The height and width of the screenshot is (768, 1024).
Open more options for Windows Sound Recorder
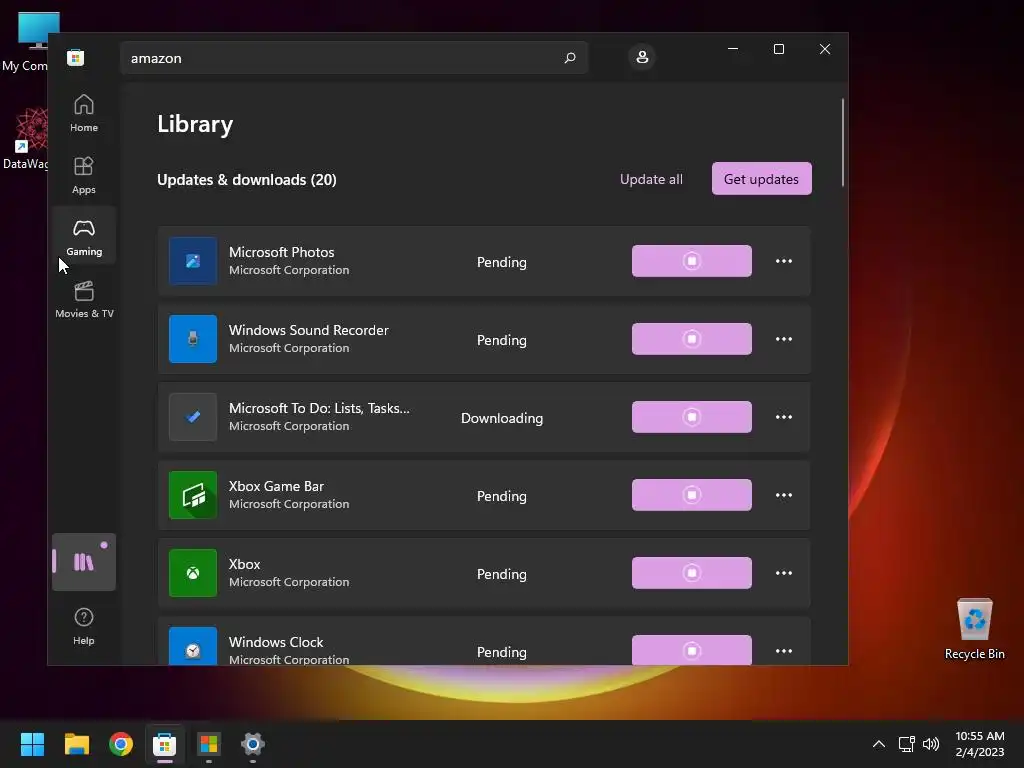pyautogui.click(x=784, y=339)
